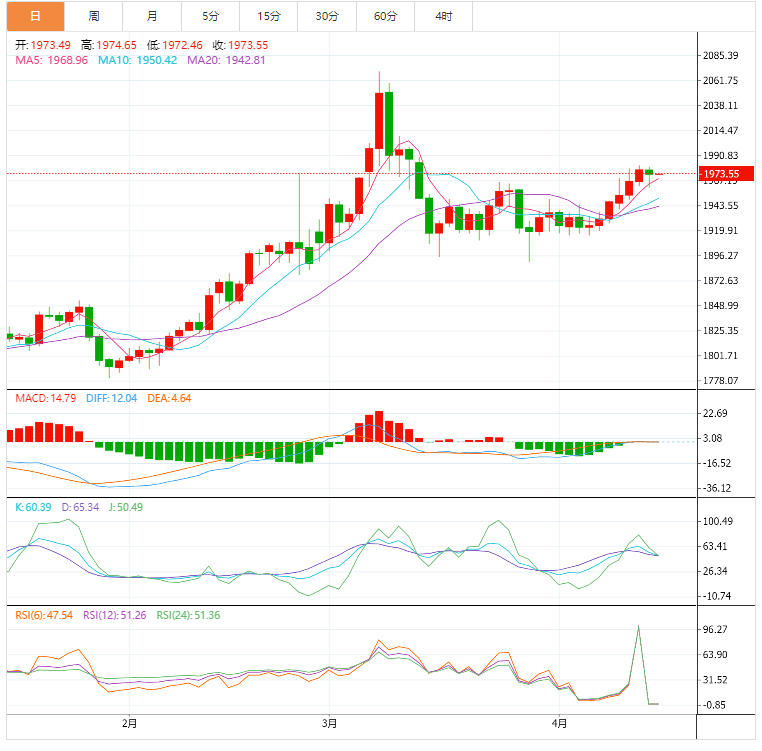Click the low price 低: 1972.46

(174, 45)
